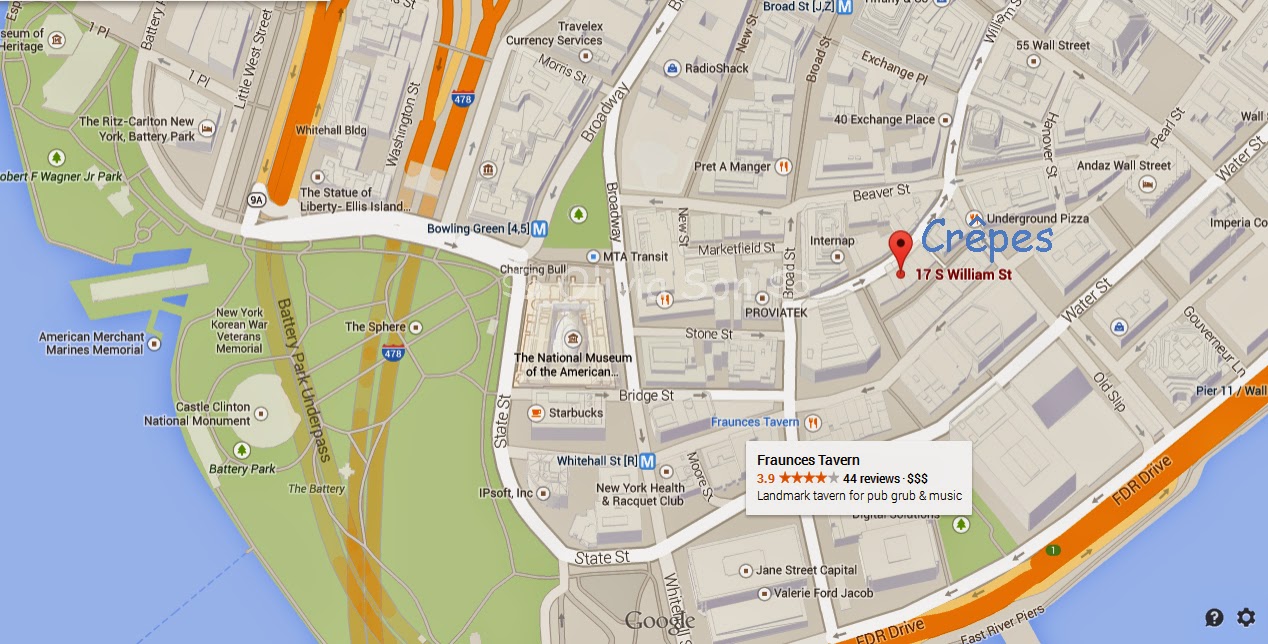The image size is (1268, 644).
Task: Click the MTA Transit marker
Action: 592,257
